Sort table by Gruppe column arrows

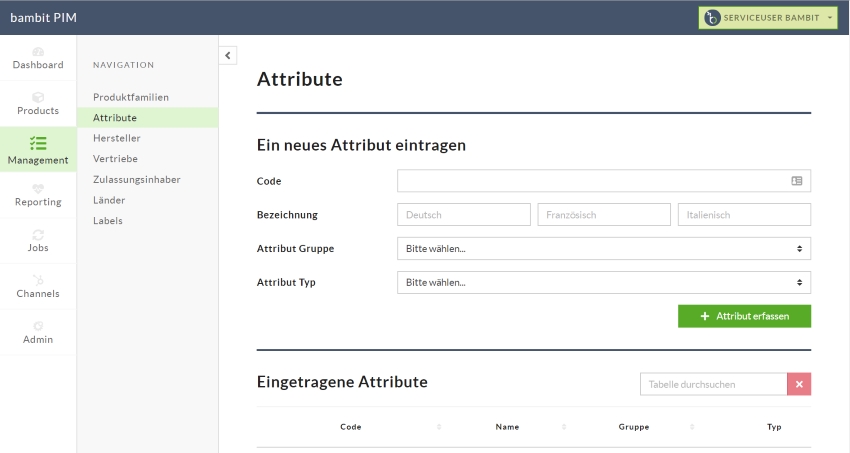[x=692, y=427]
